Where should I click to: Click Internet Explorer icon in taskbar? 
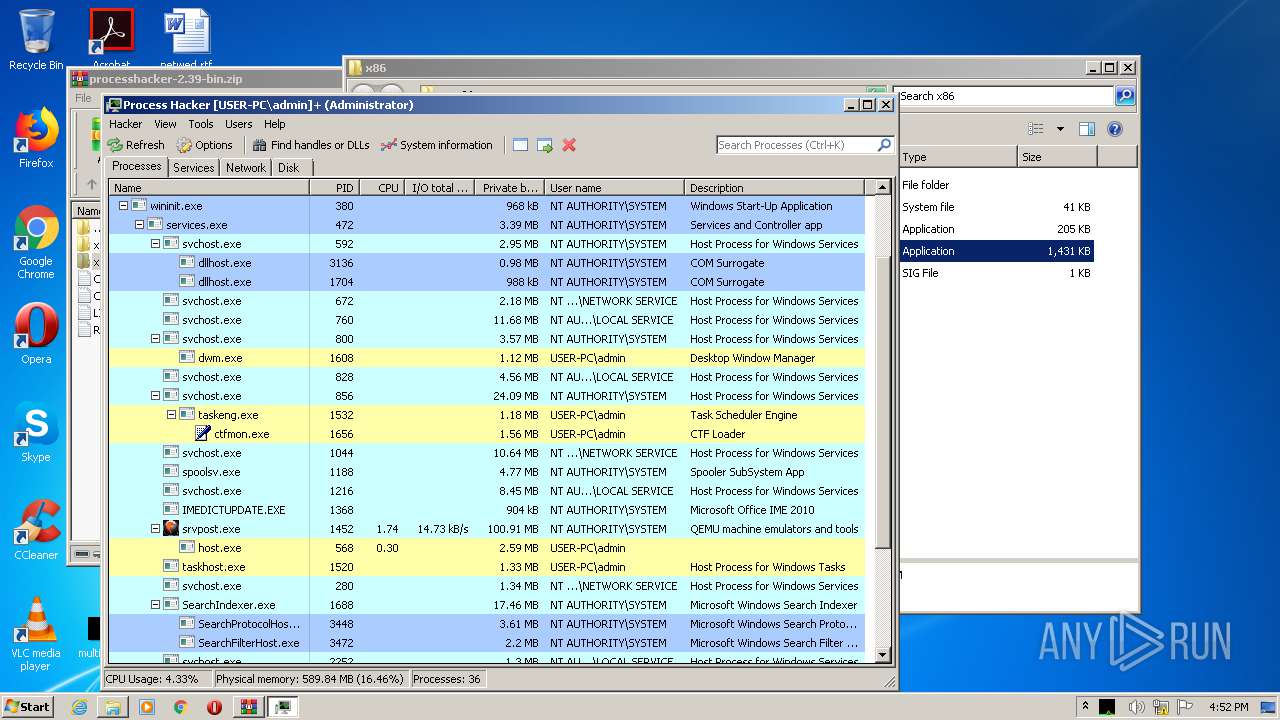click(x=79, y=707)
